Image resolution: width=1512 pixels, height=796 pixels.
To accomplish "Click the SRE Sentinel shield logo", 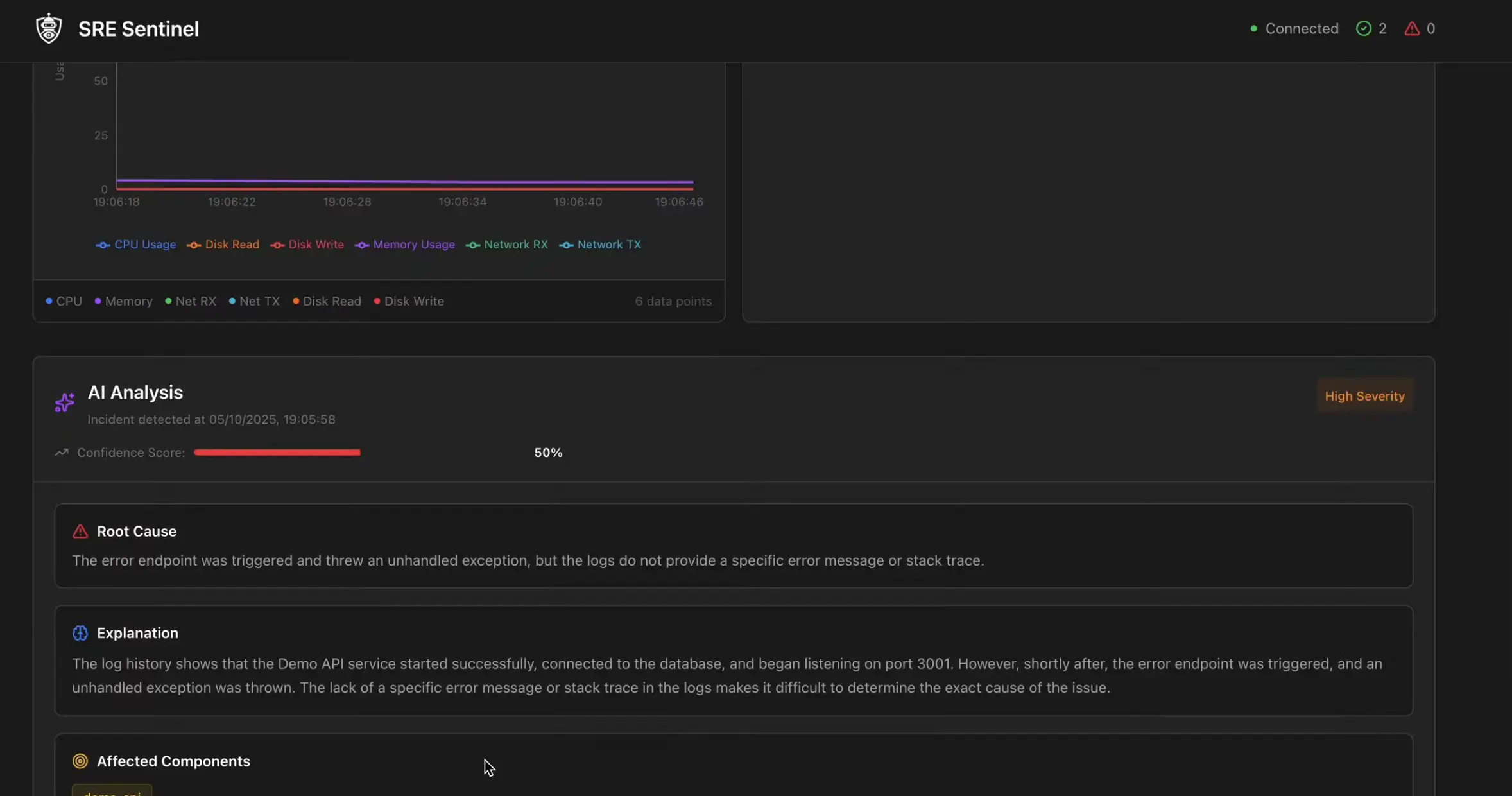I will [x=49, y=29].
